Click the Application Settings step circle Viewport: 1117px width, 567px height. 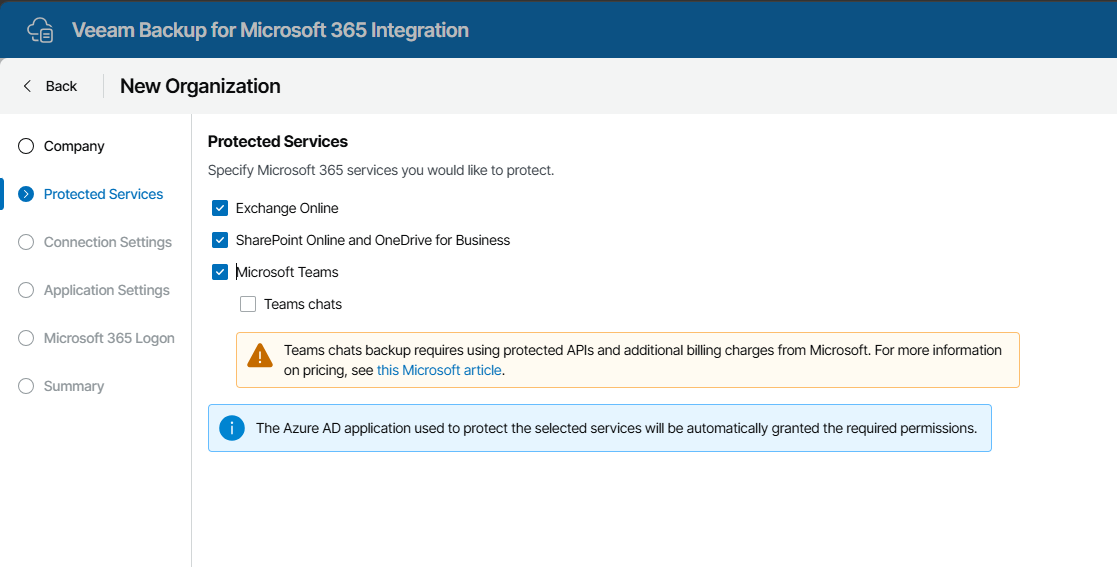click(x=26, y=290)
